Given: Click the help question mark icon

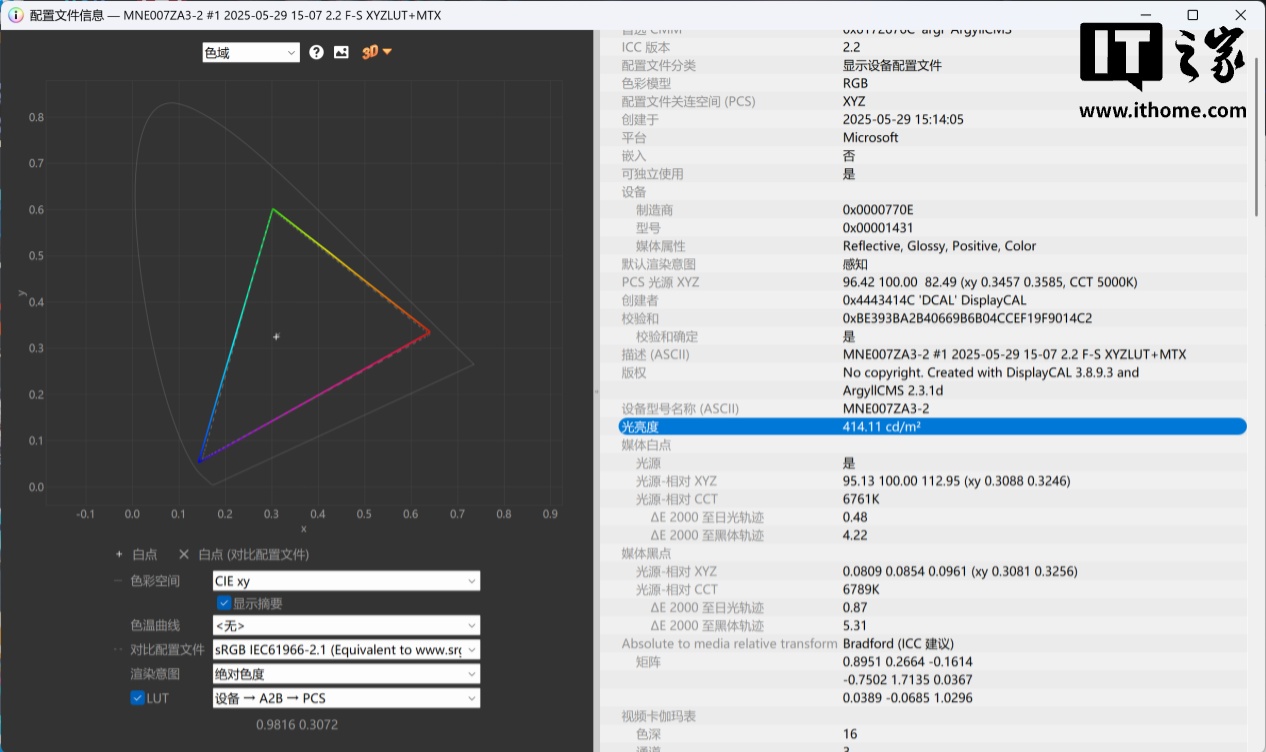Looking at the screenshot, I should [317, 52].
